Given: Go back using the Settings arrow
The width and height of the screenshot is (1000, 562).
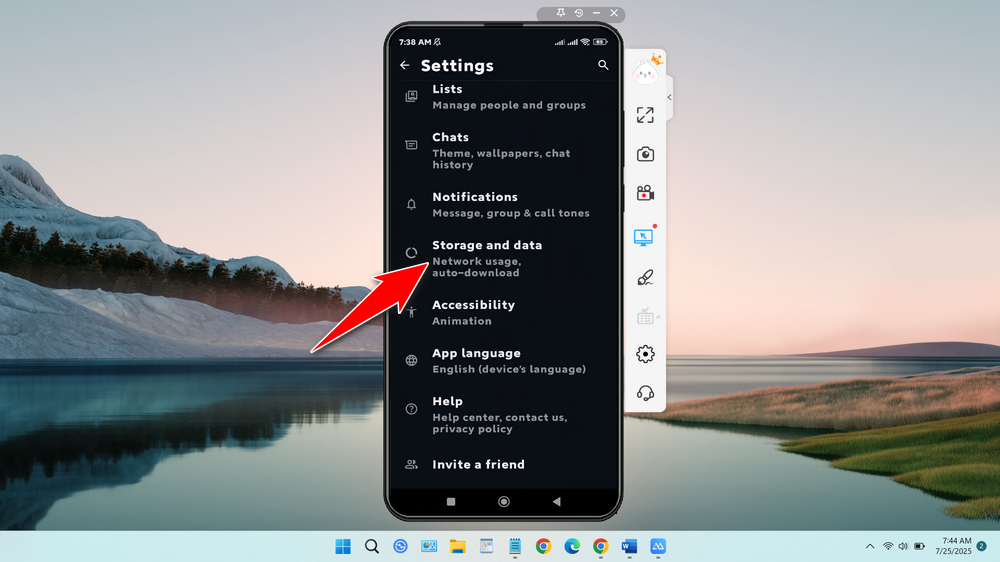Looking at the screenshot, I should (404, 65).
